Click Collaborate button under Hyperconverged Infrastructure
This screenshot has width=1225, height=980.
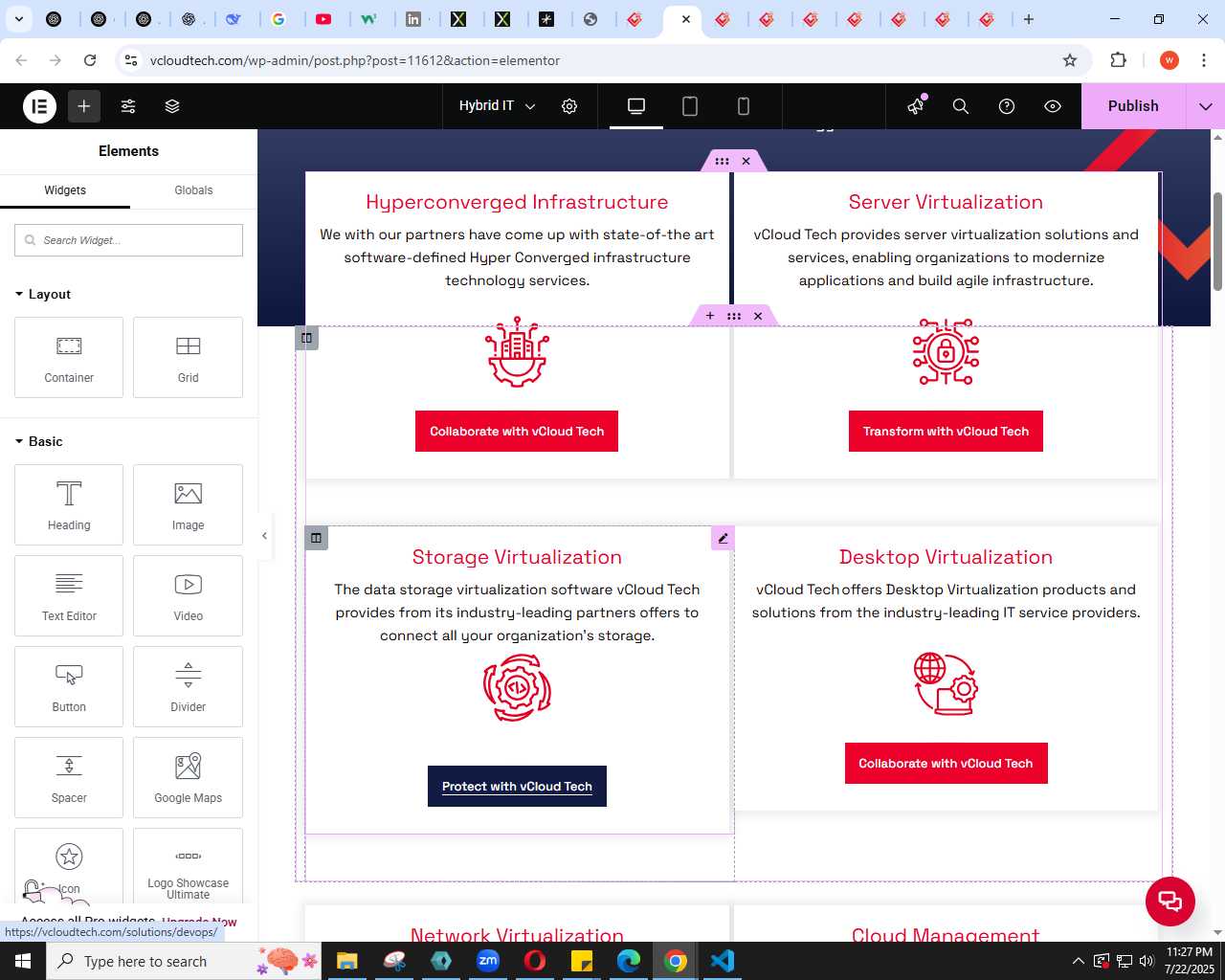pyautogui.click(x=517, y=432)
